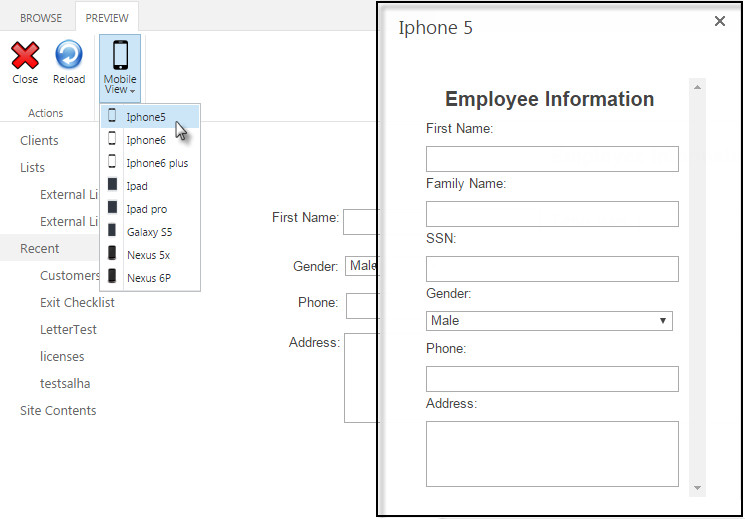Click the First Name field in preview
The width and height of the screenshot is (745, 519).
552,159
